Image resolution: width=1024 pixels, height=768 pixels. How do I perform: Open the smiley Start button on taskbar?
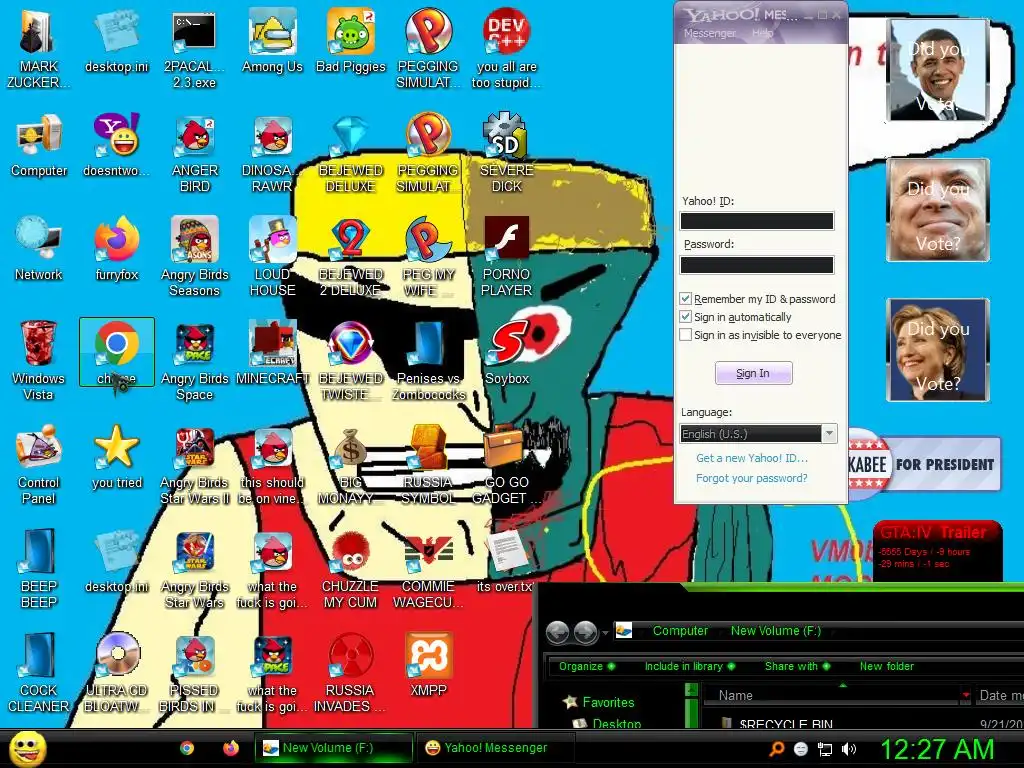[27, 748]
